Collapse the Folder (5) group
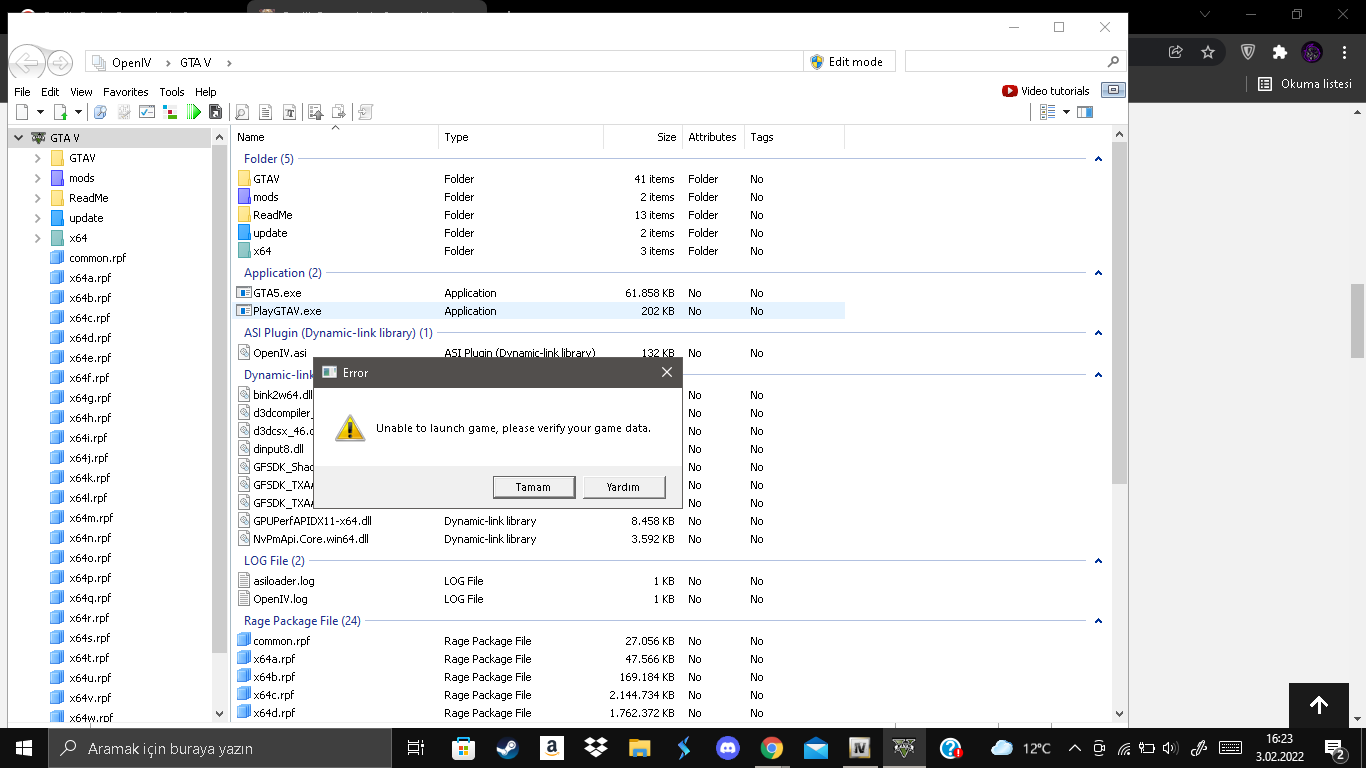This screenshot has width=1366, height=768. (x=1098, y=159)
